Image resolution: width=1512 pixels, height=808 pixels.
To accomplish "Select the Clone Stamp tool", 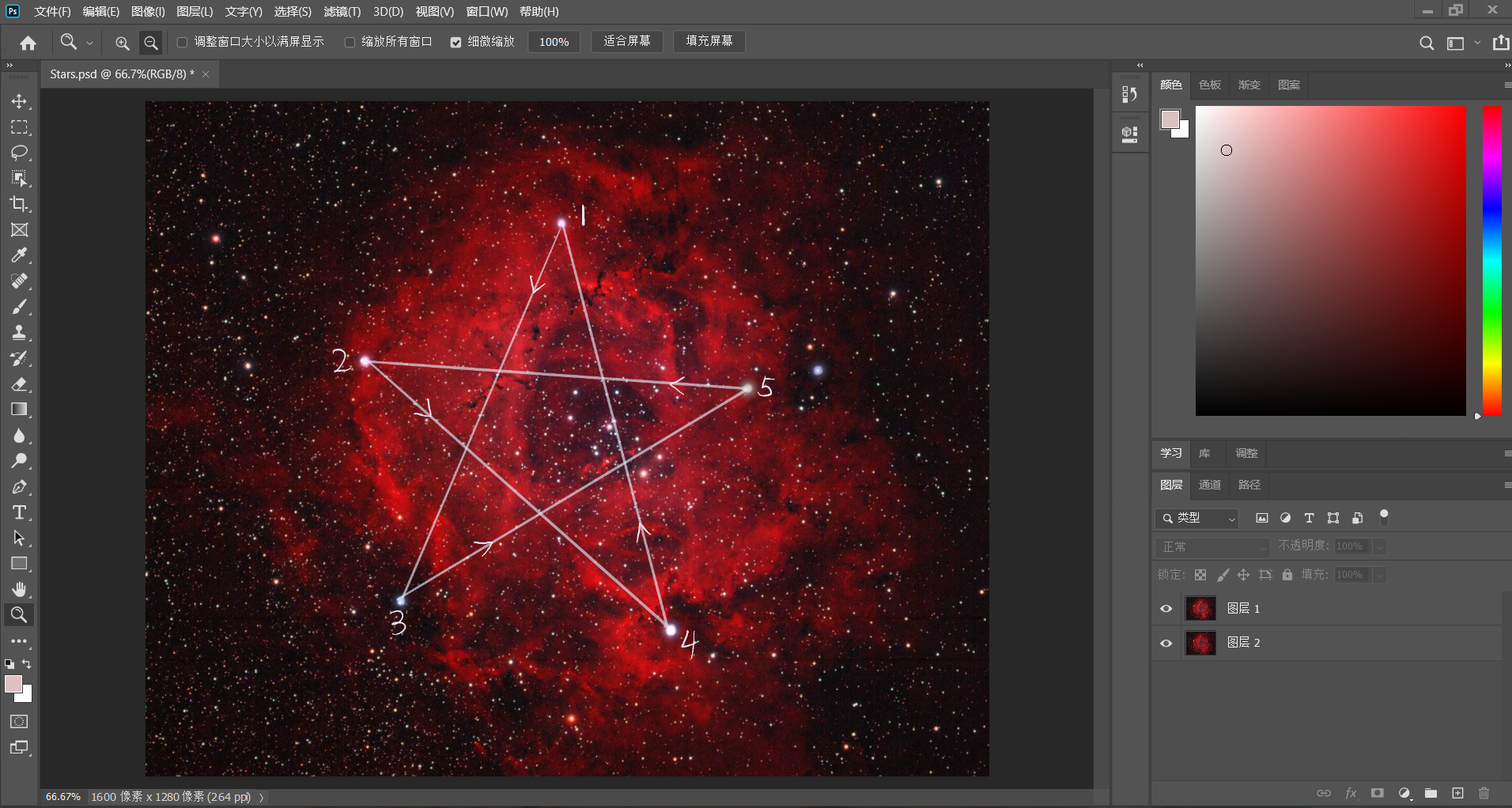I will [20, 333].
